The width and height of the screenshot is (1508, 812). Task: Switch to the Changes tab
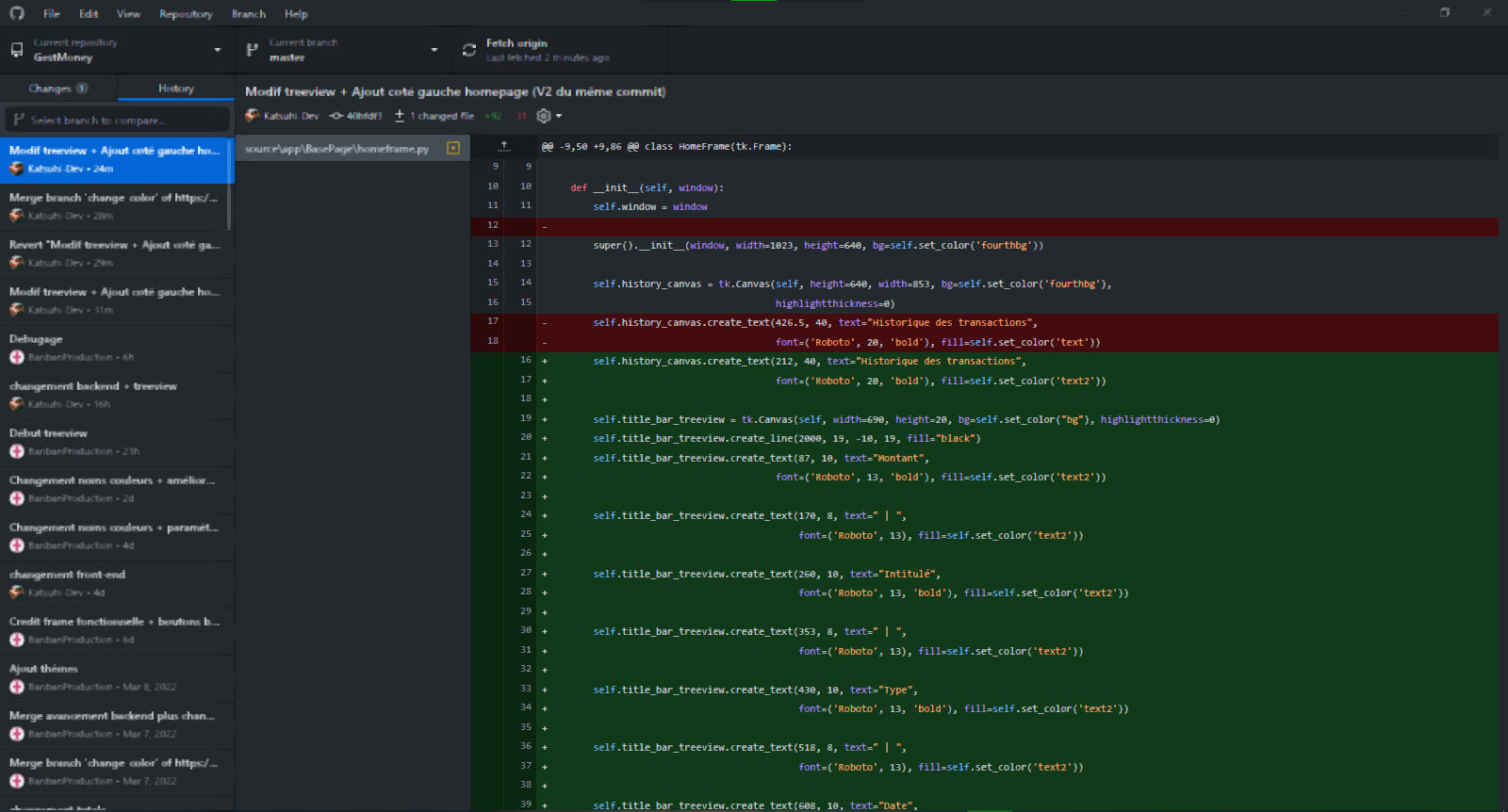point(58,88)
